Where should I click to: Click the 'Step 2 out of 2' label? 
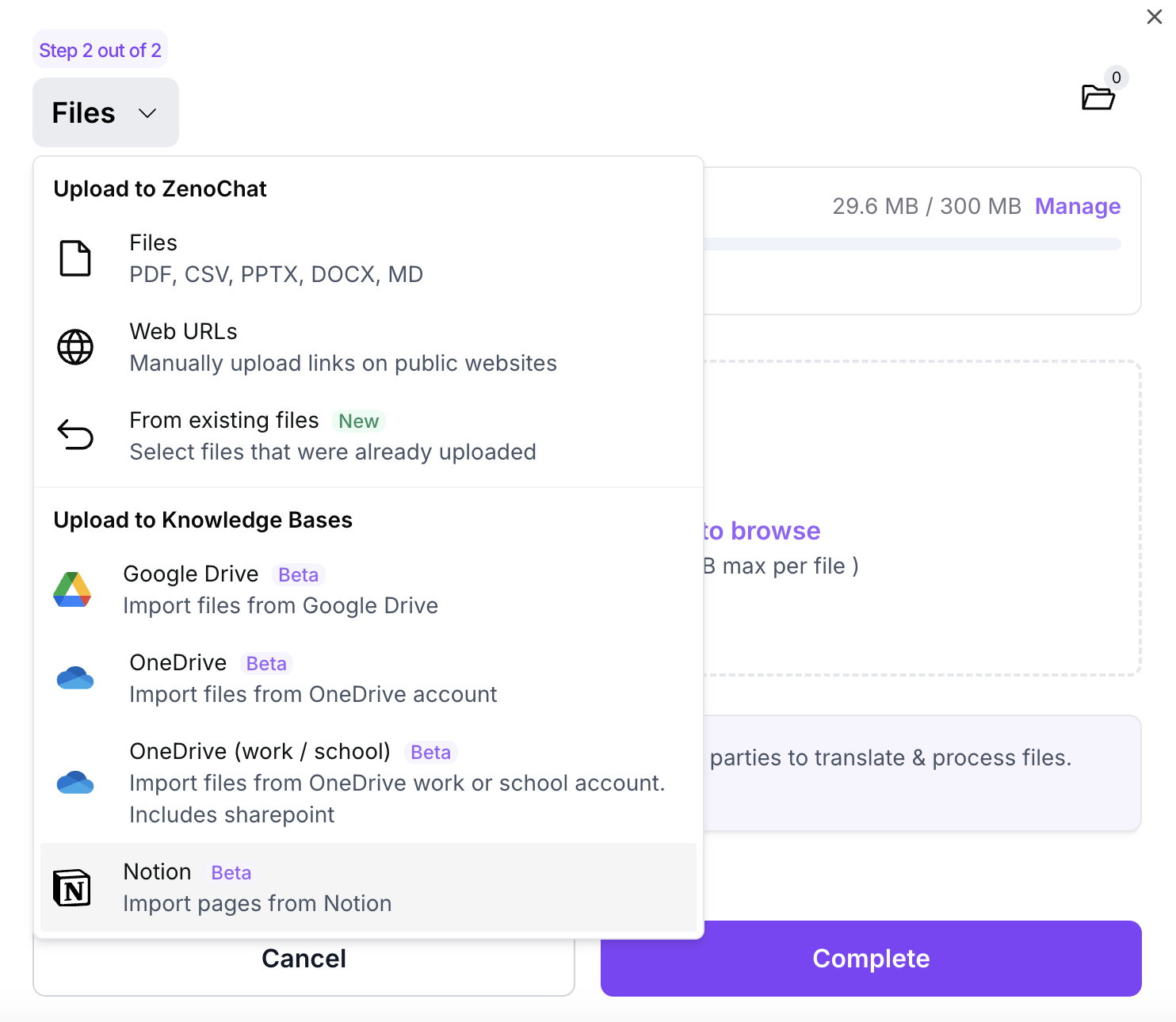100,50
